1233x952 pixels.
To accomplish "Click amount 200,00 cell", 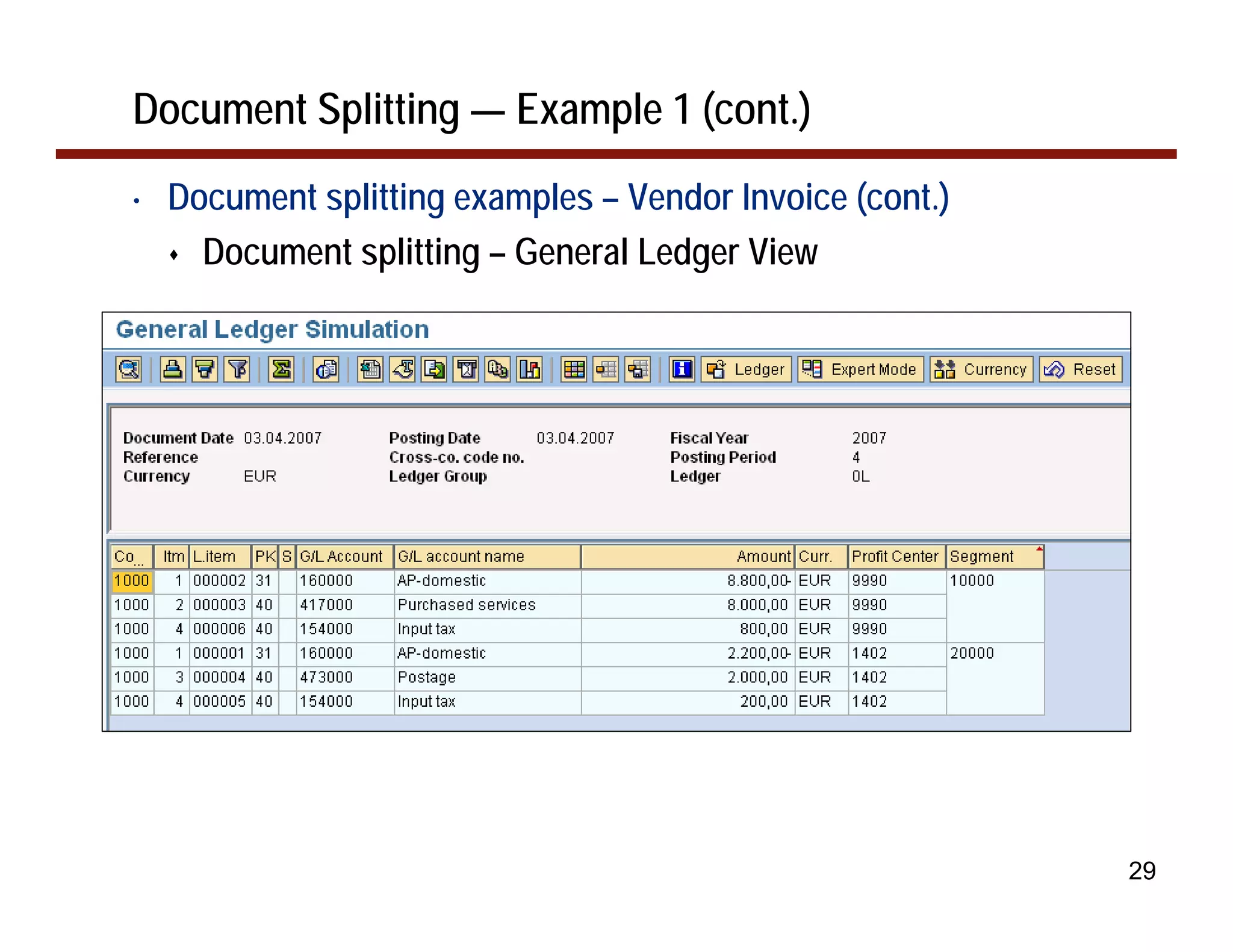I will (x=688, y=702).
